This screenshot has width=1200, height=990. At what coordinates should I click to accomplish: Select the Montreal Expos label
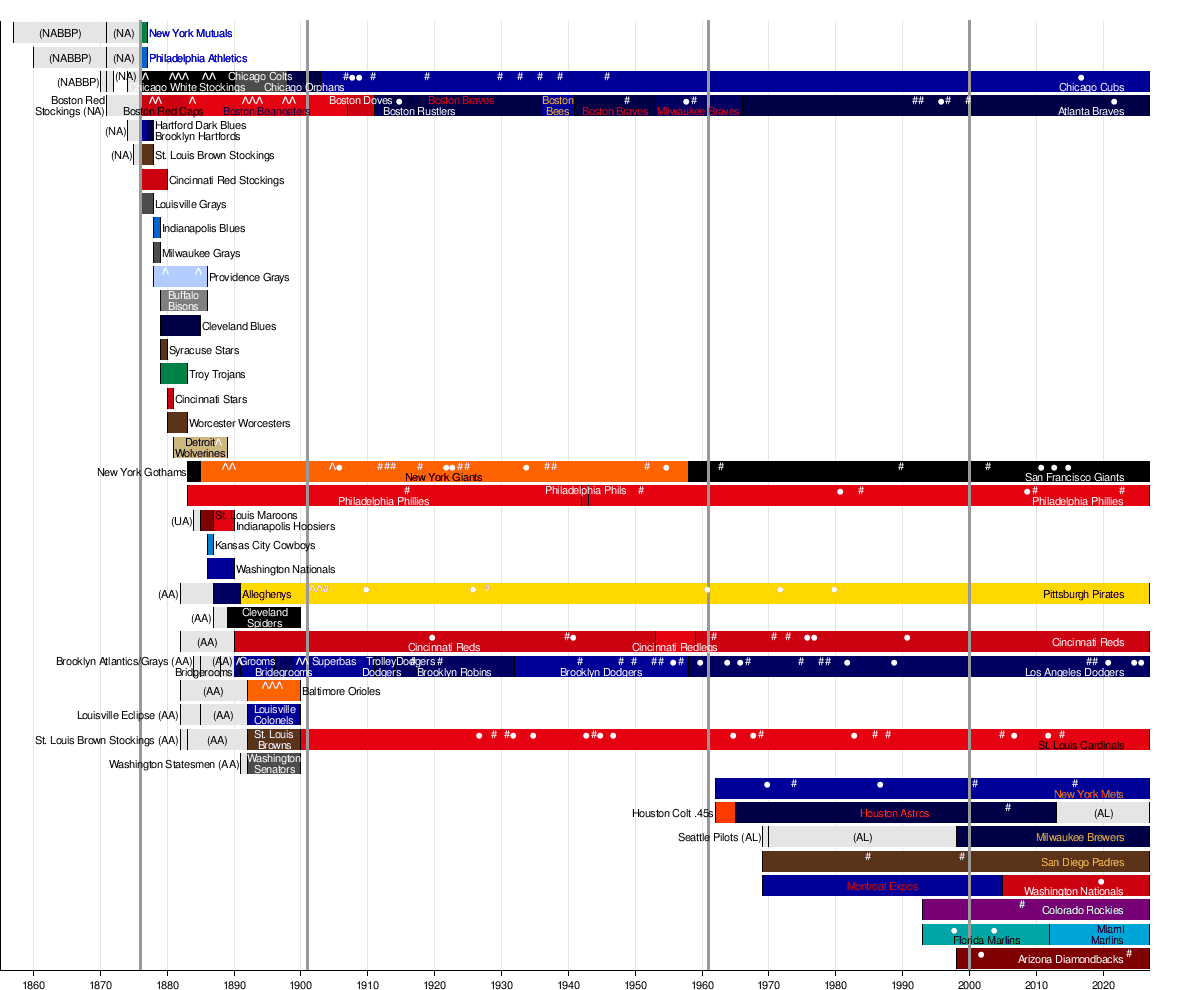pos(882,886)
